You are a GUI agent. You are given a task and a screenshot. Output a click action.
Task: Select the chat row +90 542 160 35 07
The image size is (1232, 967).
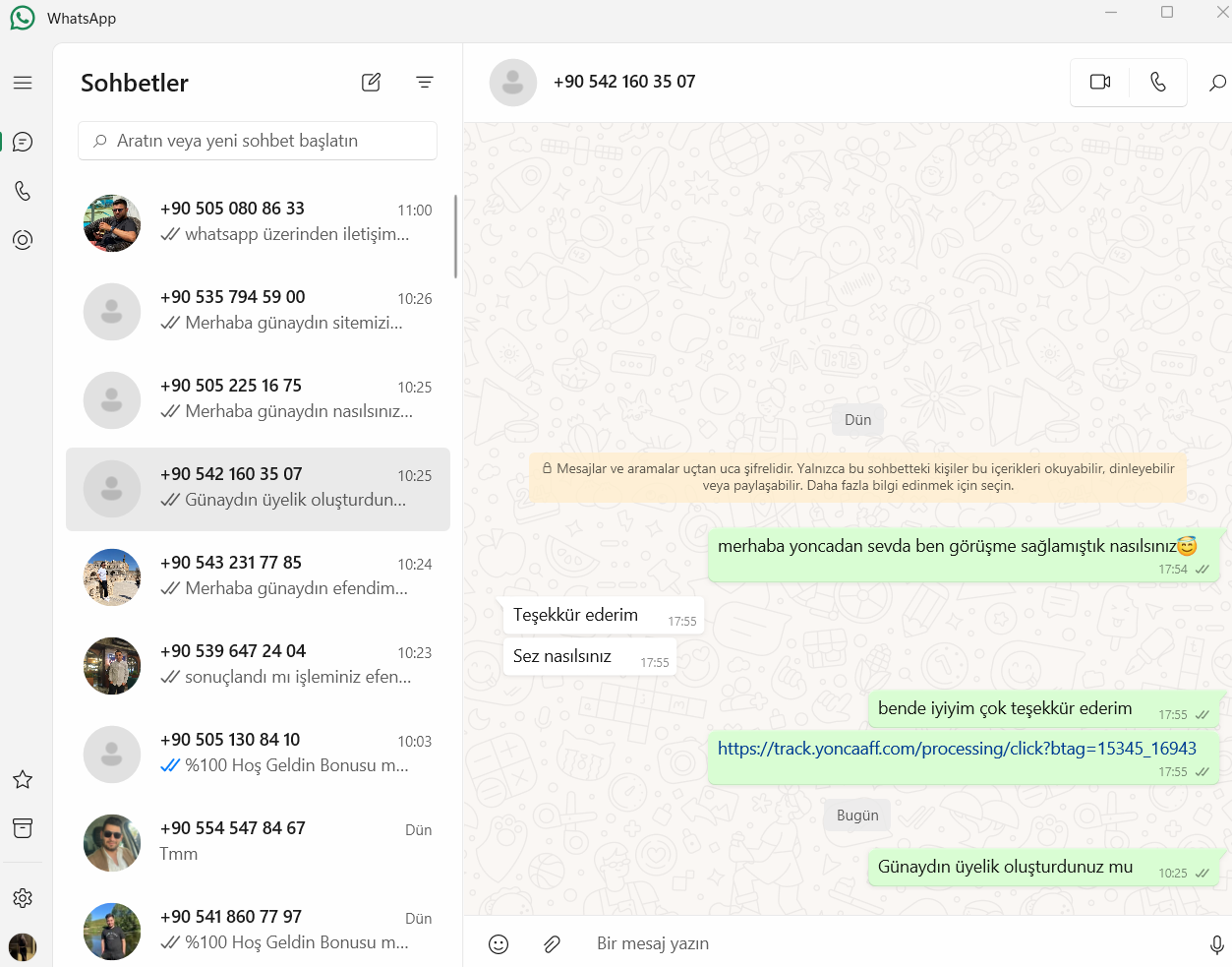(258, 489)
